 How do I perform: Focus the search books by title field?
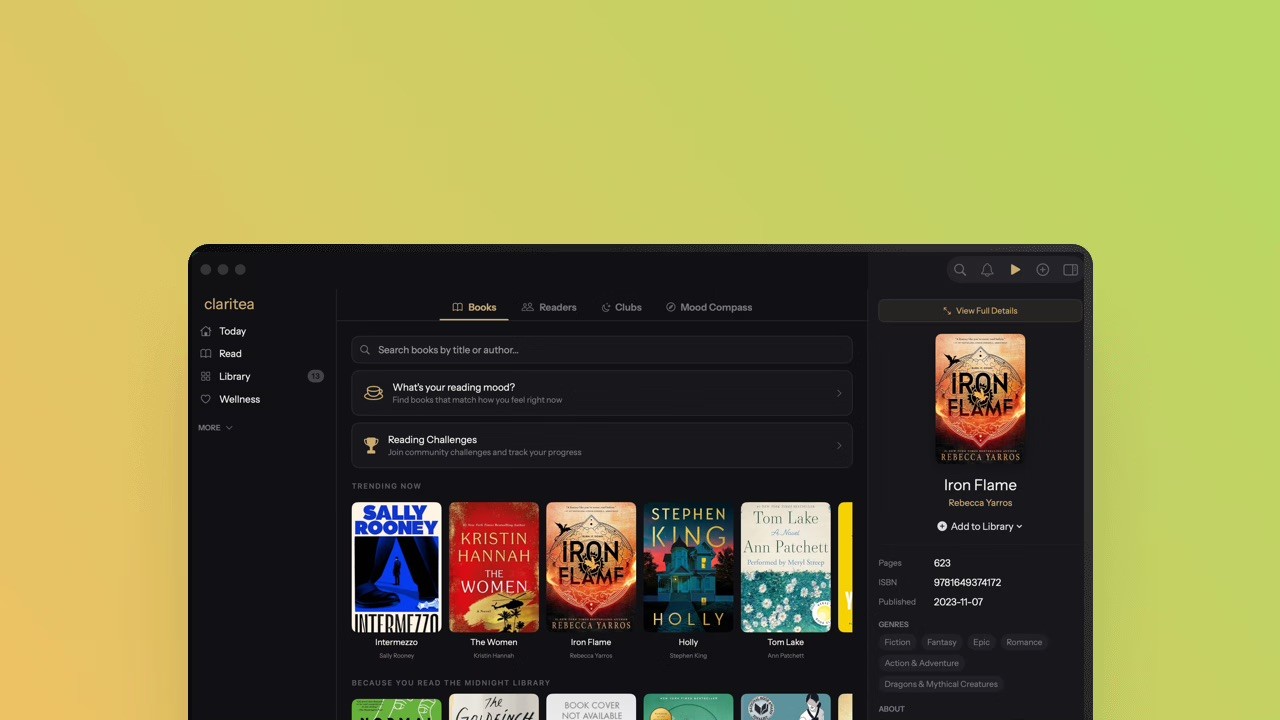coord(602,350)
